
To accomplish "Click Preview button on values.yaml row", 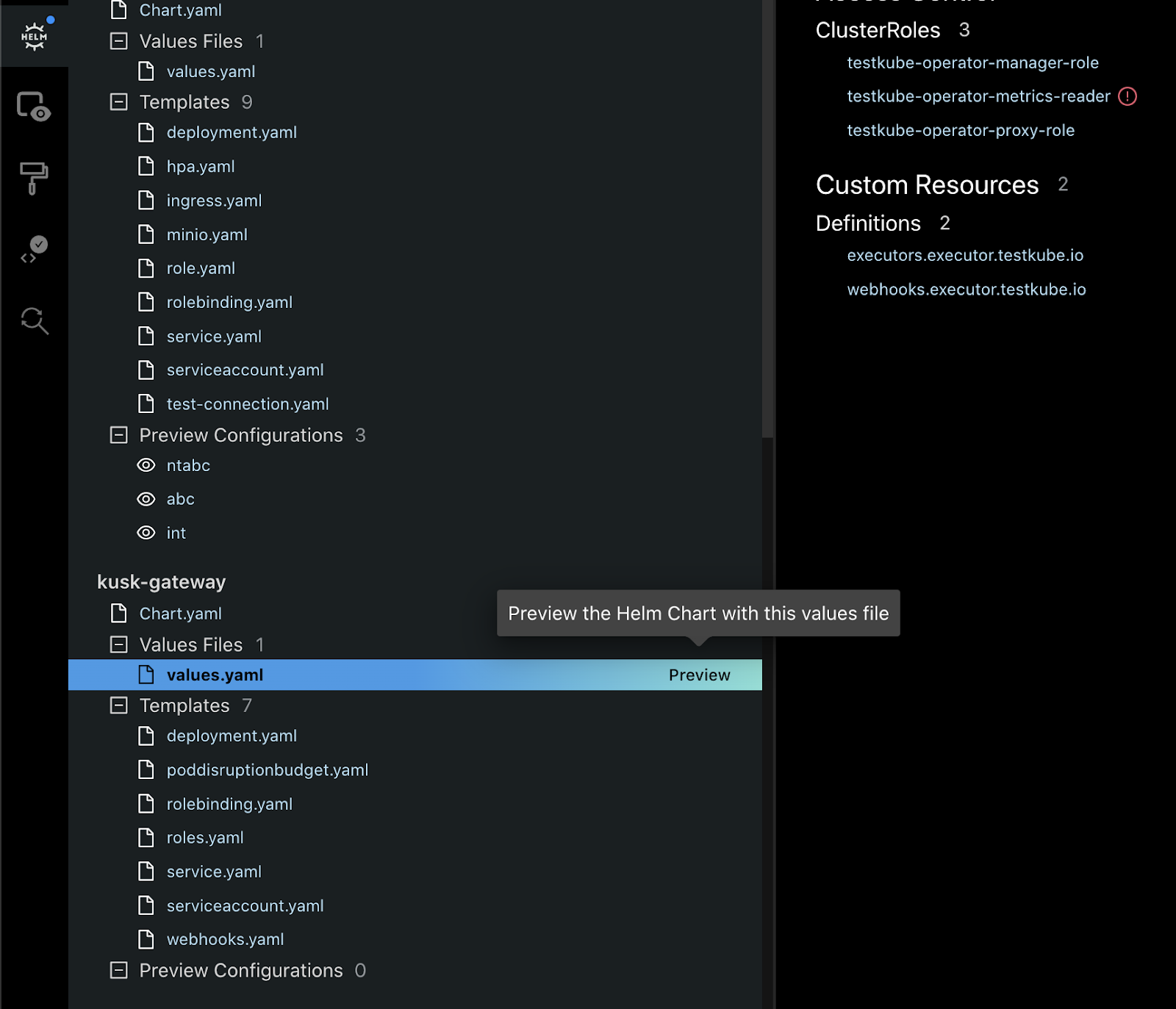I will (x=699, y=675).
